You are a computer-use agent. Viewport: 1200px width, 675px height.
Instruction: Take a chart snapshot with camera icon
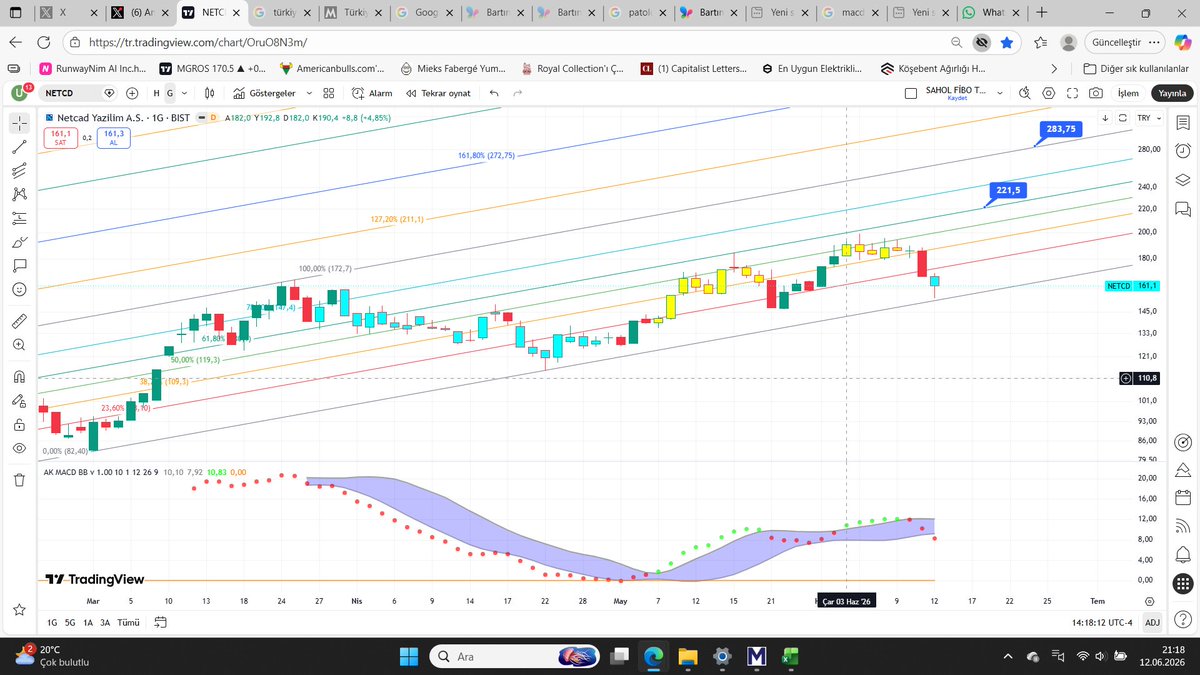pos(1096,92)
